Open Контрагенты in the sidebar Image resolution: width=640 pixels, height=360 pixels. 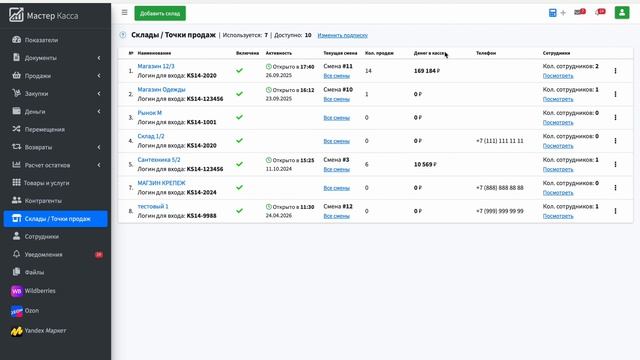(56, 201)
